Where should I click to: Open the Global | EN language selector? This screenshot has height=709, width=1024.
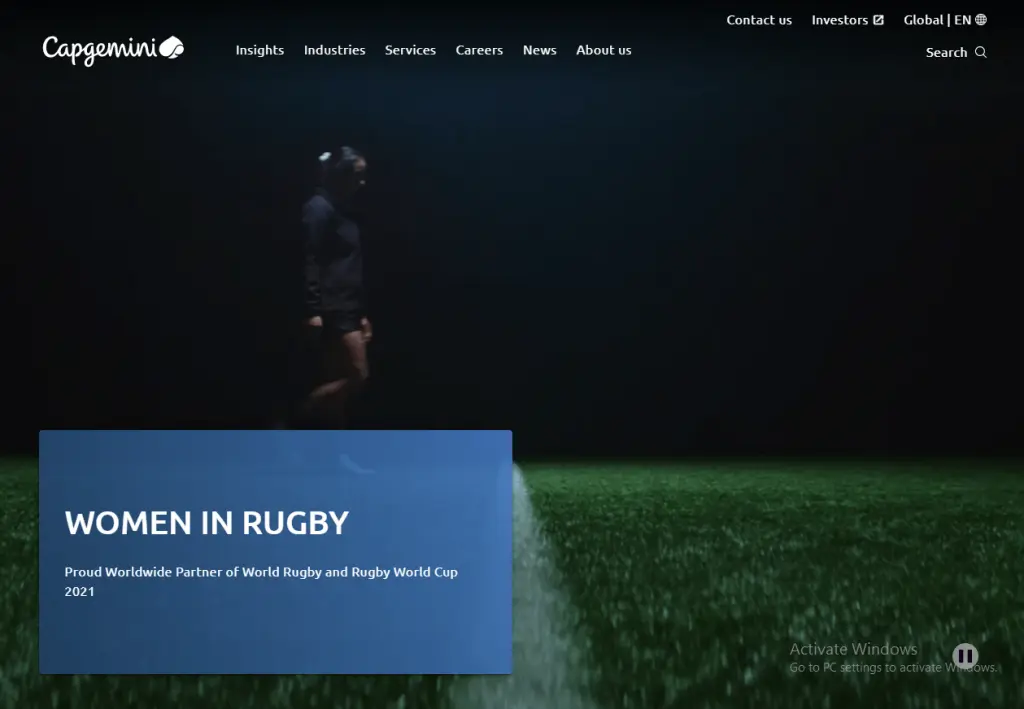click(x=945, y=20)
